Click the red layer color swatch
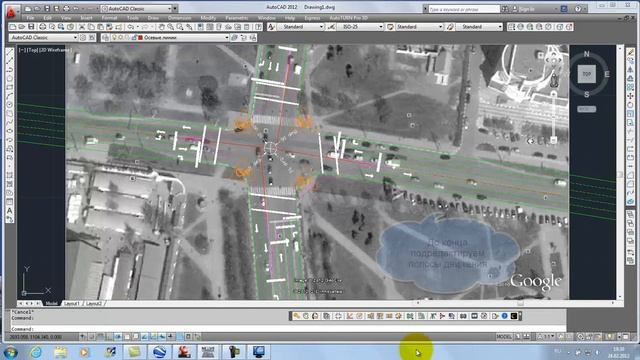 point(140,38)
